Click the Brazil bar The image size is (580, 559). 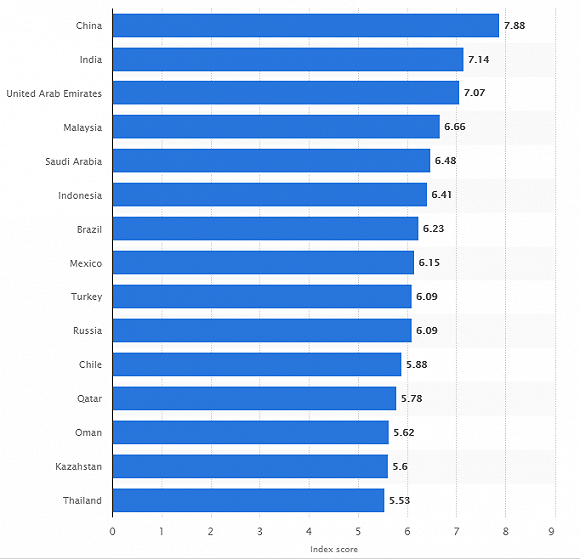266,229
